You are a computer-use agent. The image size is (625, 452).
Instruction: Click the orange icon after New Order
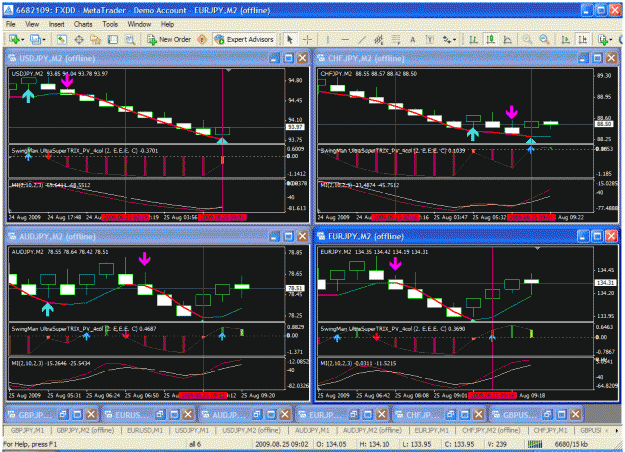tap(202, 39)
